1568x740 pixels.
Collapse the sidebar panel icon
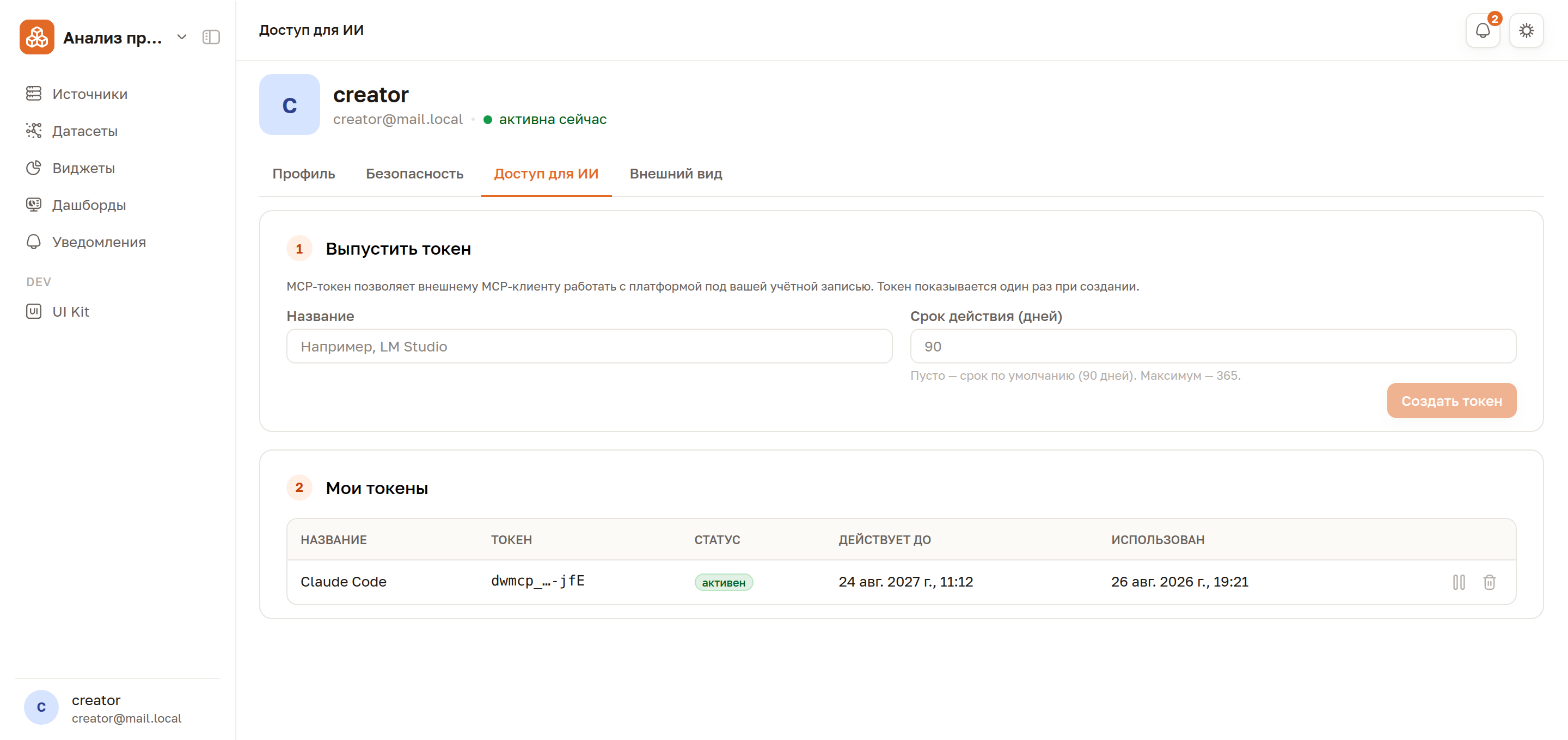tap(211, 37)
